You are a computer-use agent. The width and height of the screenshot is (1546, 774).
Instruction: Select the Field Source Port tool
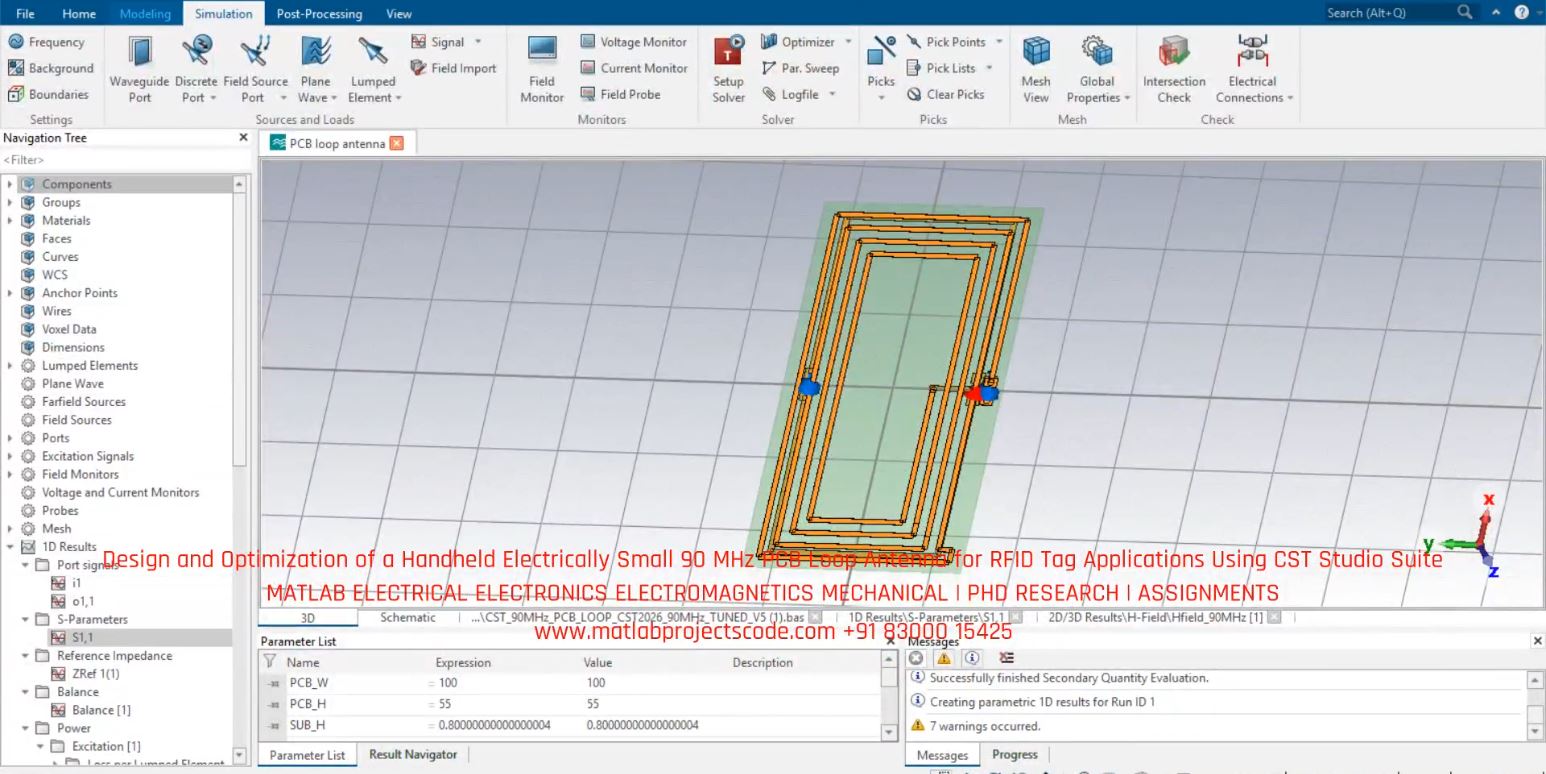(255, 69)
